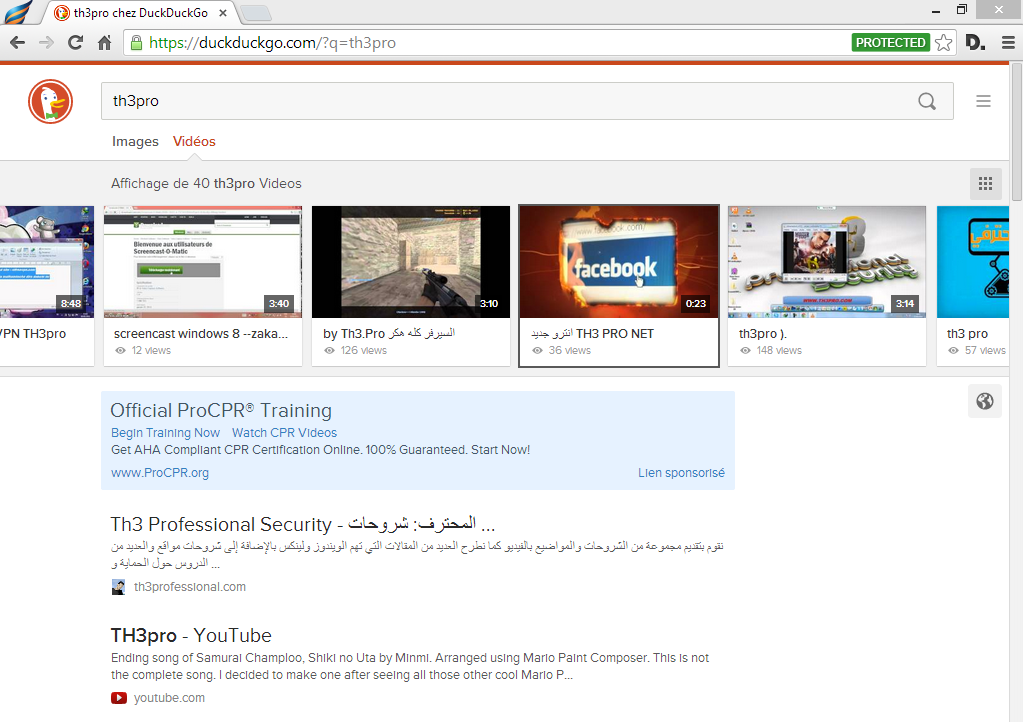
Task: Click Affichage de 40 th3pro Videos text
Action: 206,184
